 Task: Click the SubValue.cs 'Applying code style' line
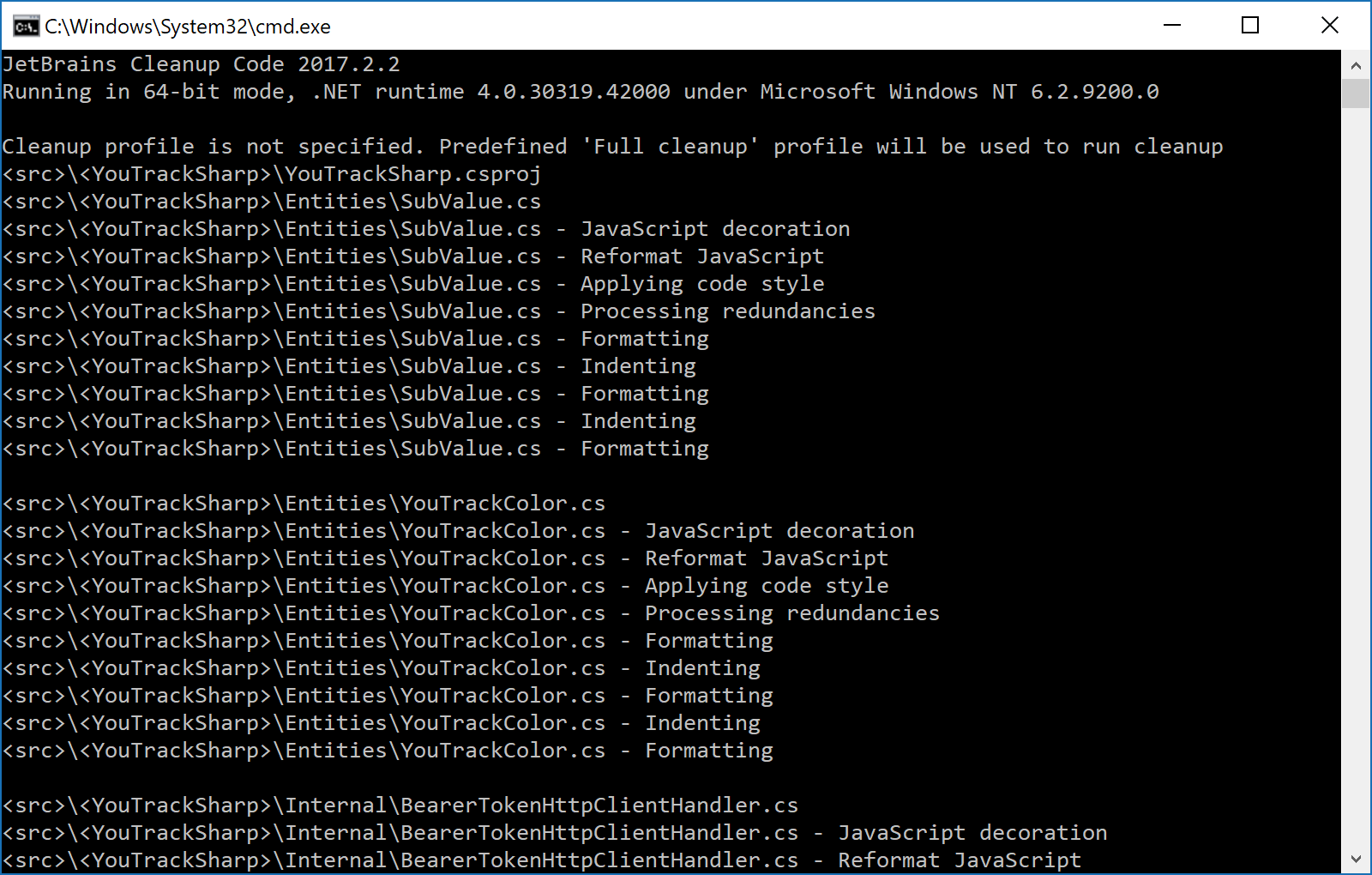coord(413,284)
